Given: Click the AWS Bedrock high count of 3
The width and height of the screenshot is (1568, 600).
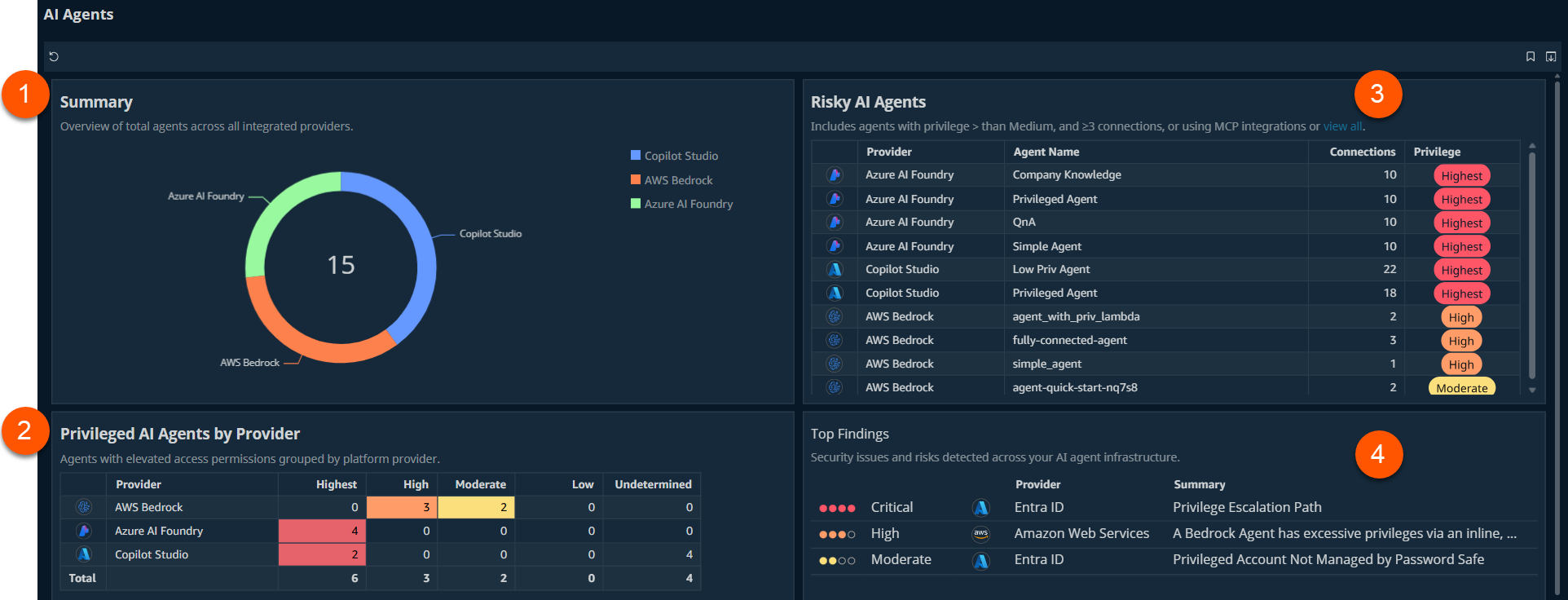Looking at the screenshot, I should coord(402,507).
